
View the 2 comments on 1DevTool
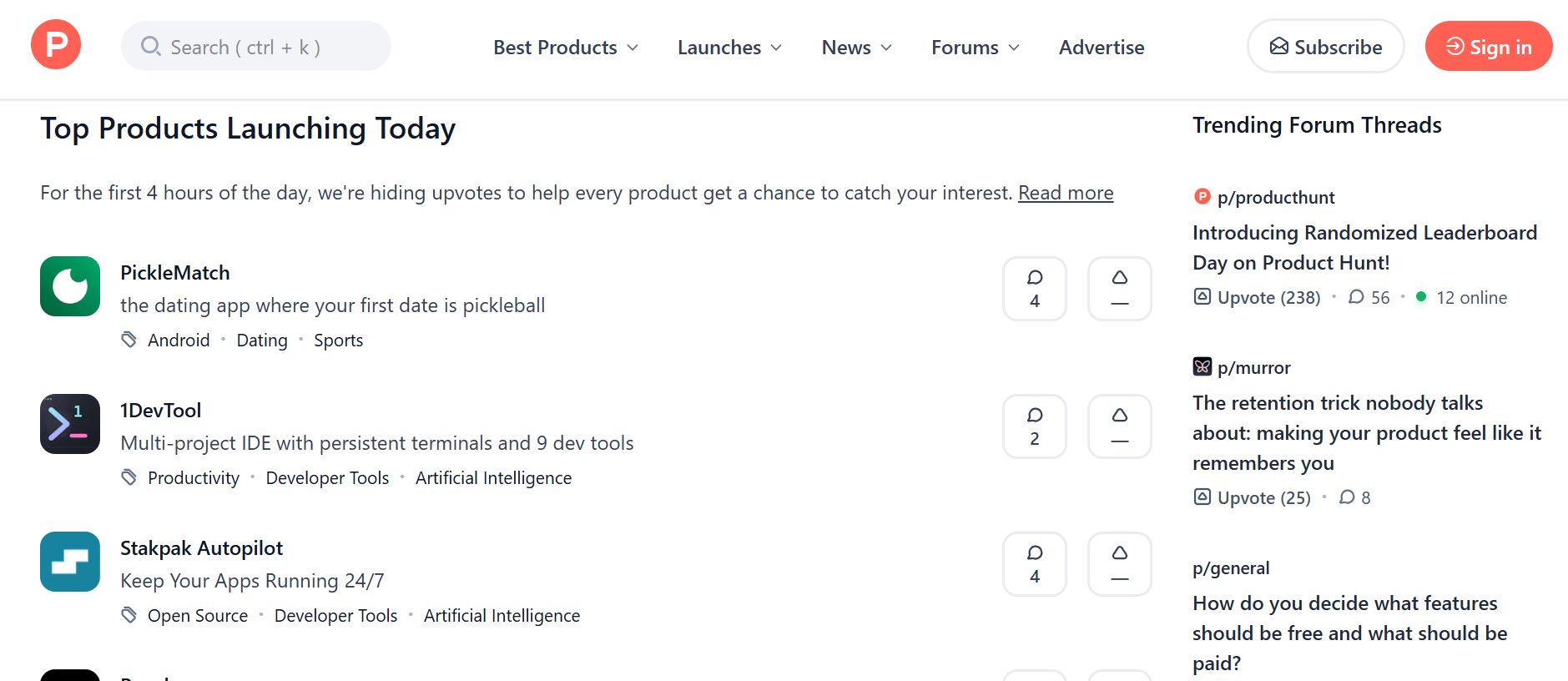[x=1034, y=426]
